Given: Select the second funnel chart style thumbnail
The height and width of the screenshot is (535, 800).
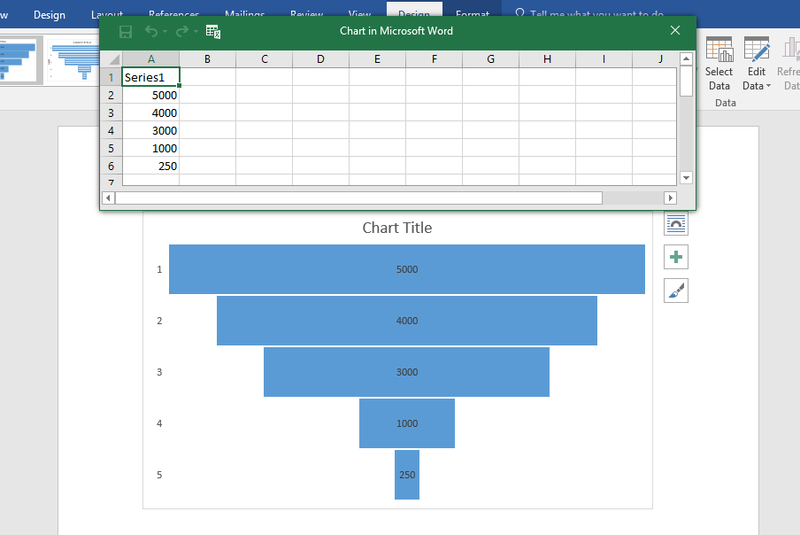Looking at the screenshot, I should pyautogui.click(x=74, y=61).
